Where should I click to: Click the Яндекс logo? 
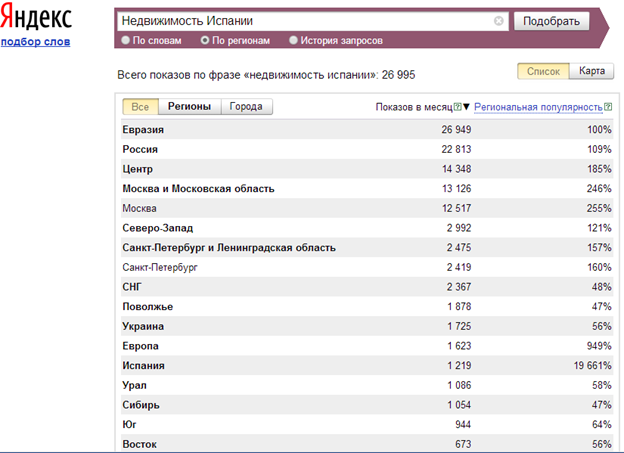[36, 17]
